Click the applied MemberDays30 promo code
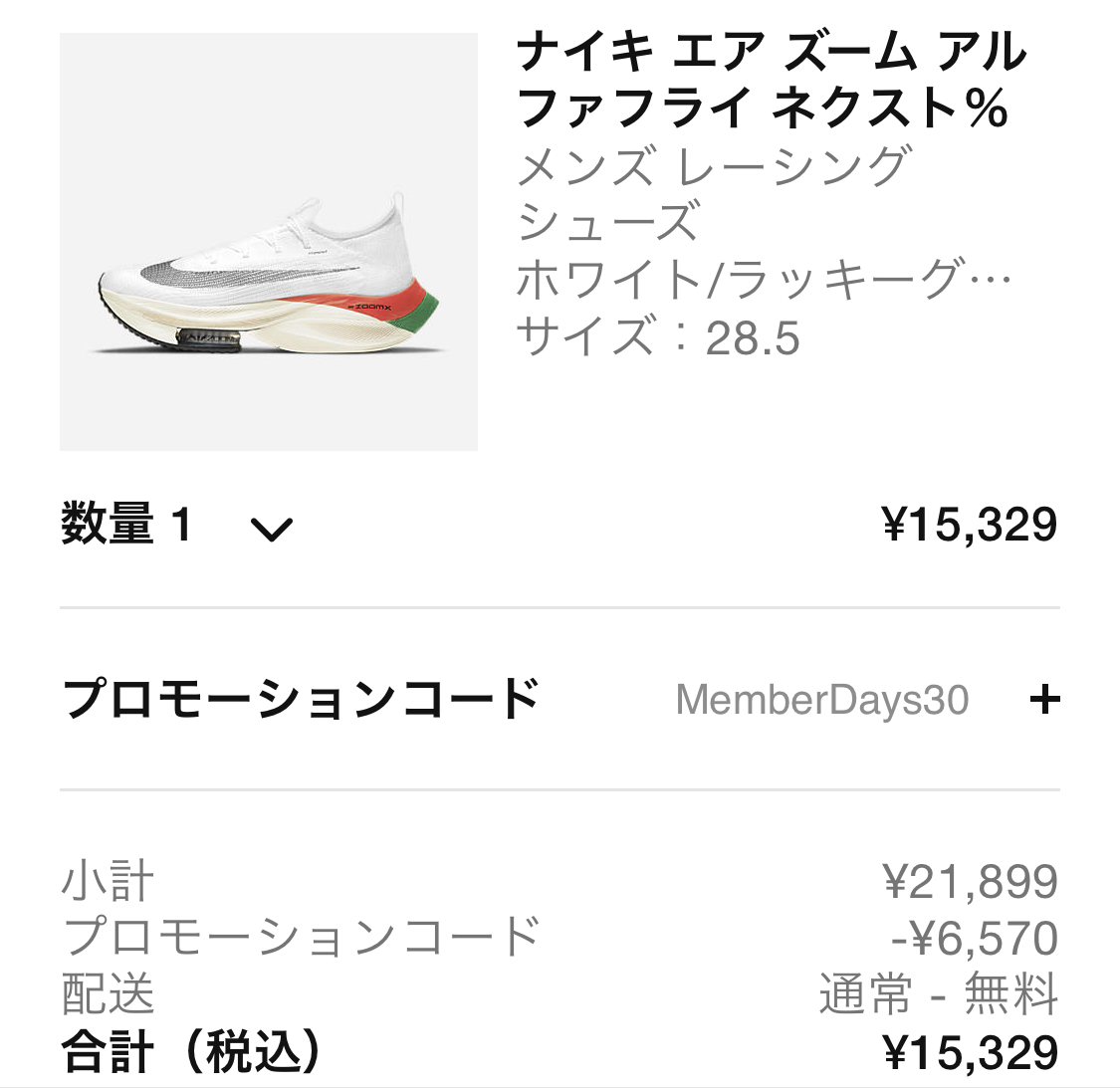Screen dimensions: 1120x1088 click(x=821, y=700)
